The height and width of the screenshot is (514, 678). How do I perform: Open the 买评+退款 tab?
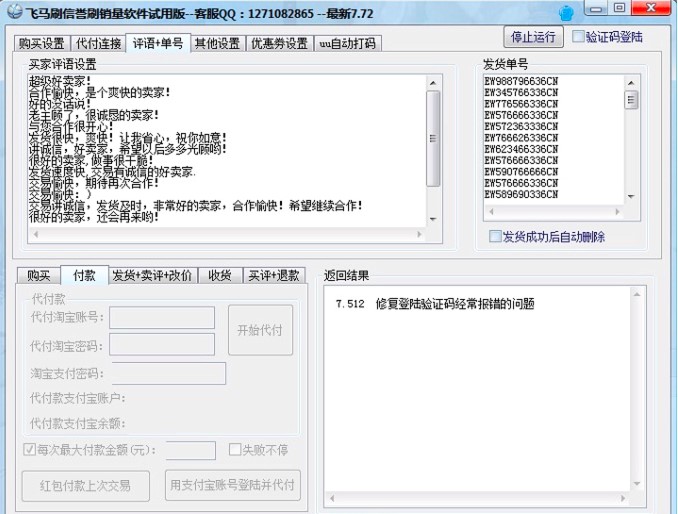click(274, 275)
